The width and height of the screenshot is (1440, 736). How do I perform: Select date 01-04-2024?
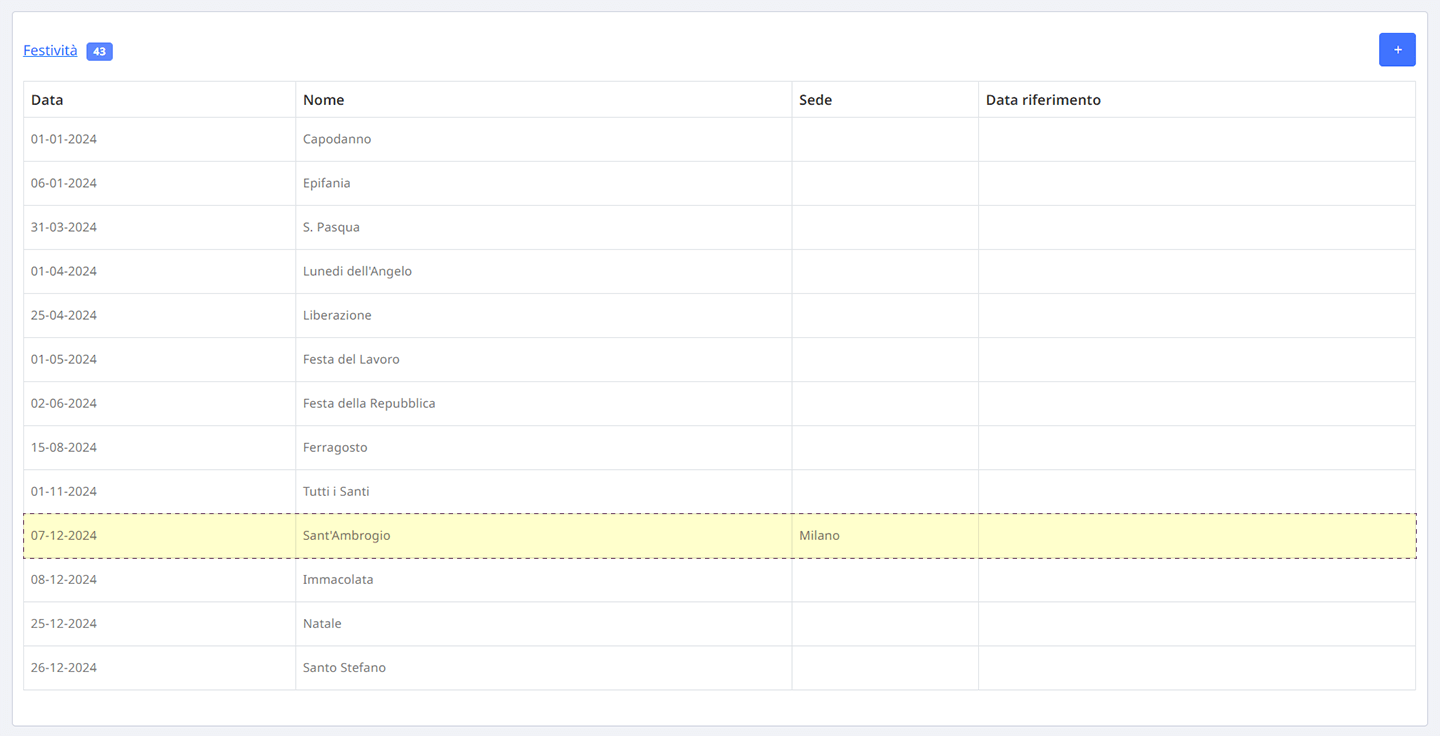(64, 271)
